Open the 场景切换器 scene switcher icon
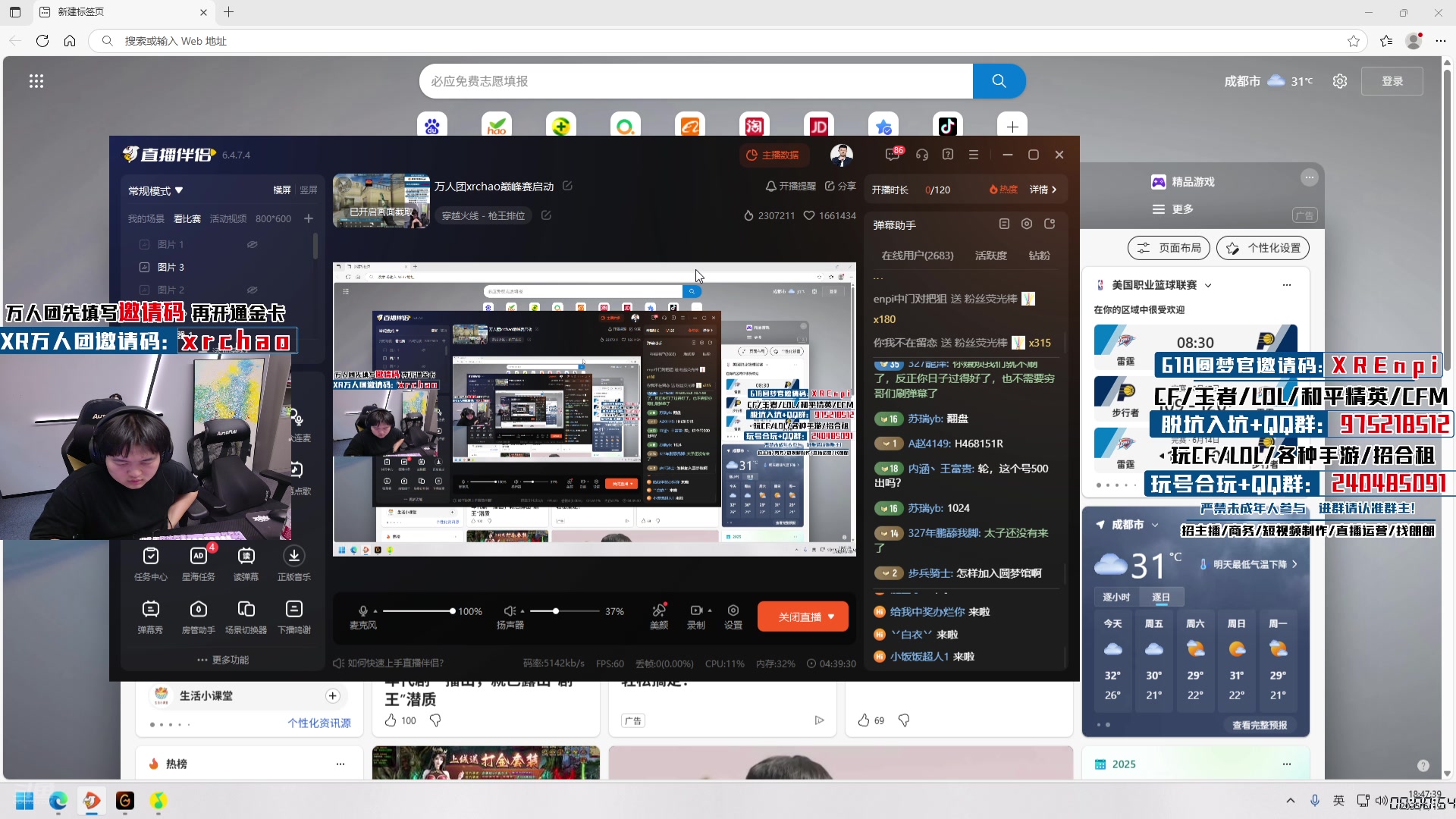The height and width of the screenshot is (819, 1456). pos(246,610)
